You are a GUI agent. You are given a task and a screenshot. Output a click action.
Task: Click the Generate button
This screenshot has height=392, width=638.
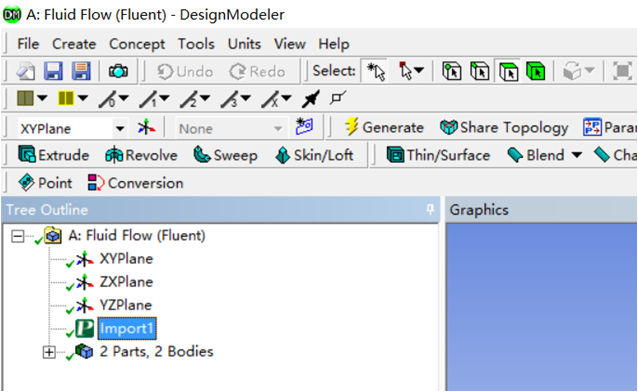pos(385,127)
